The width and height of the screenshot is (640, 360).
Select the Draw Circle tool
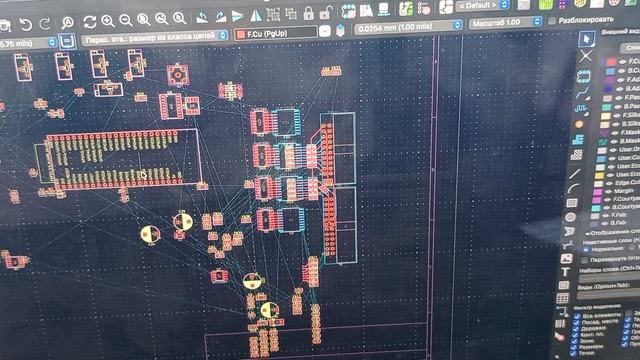click(x=571, y=217)
